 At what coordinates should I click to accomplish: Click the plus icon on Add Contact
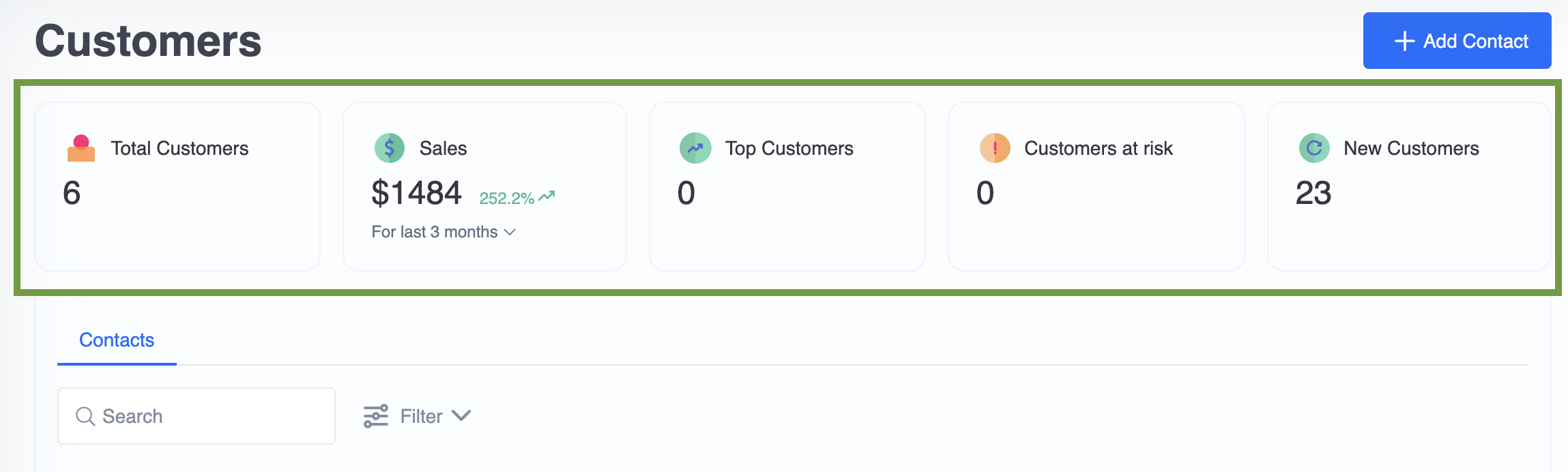pyautogui.click(x=1404, y=41)
